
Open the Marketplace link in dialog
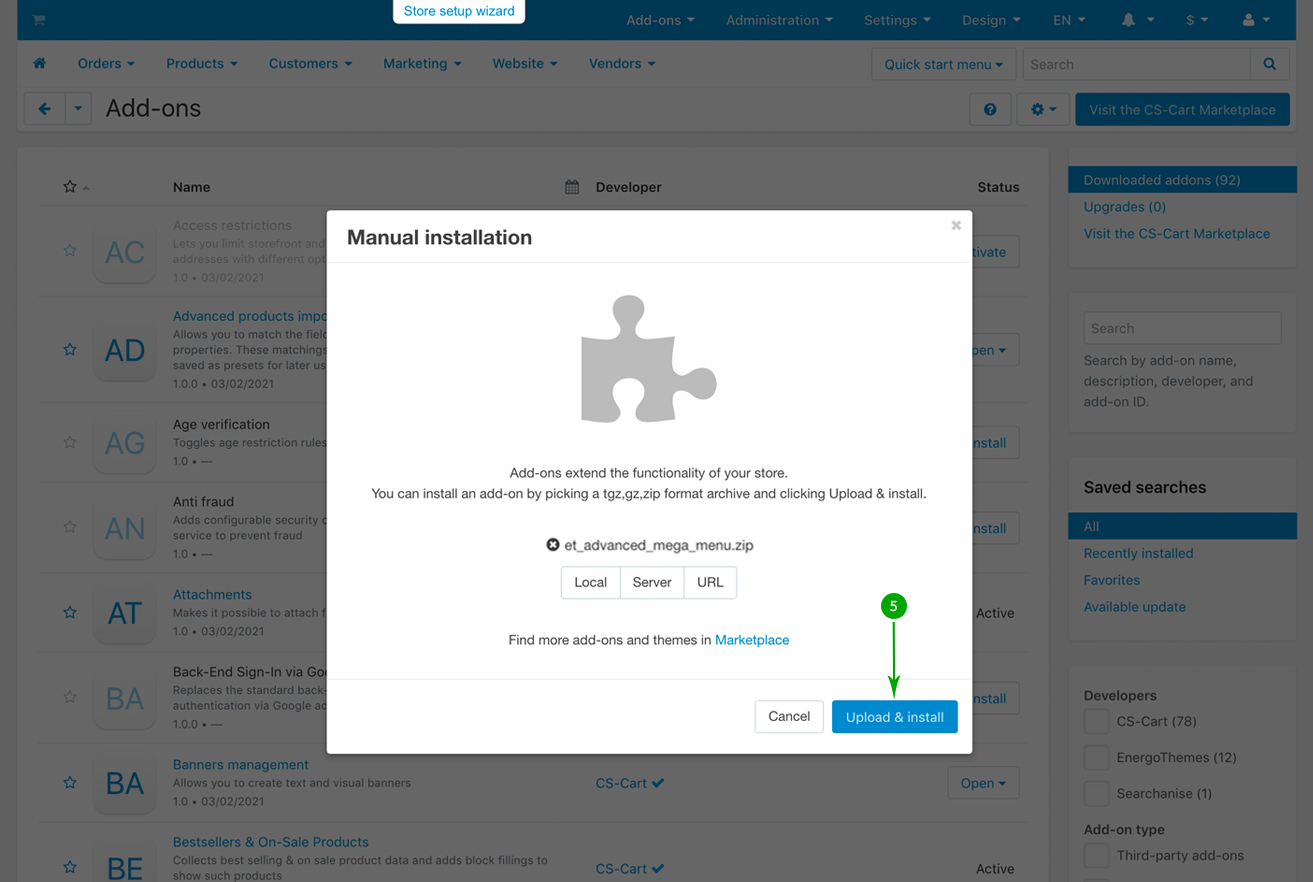coord(752,640)
